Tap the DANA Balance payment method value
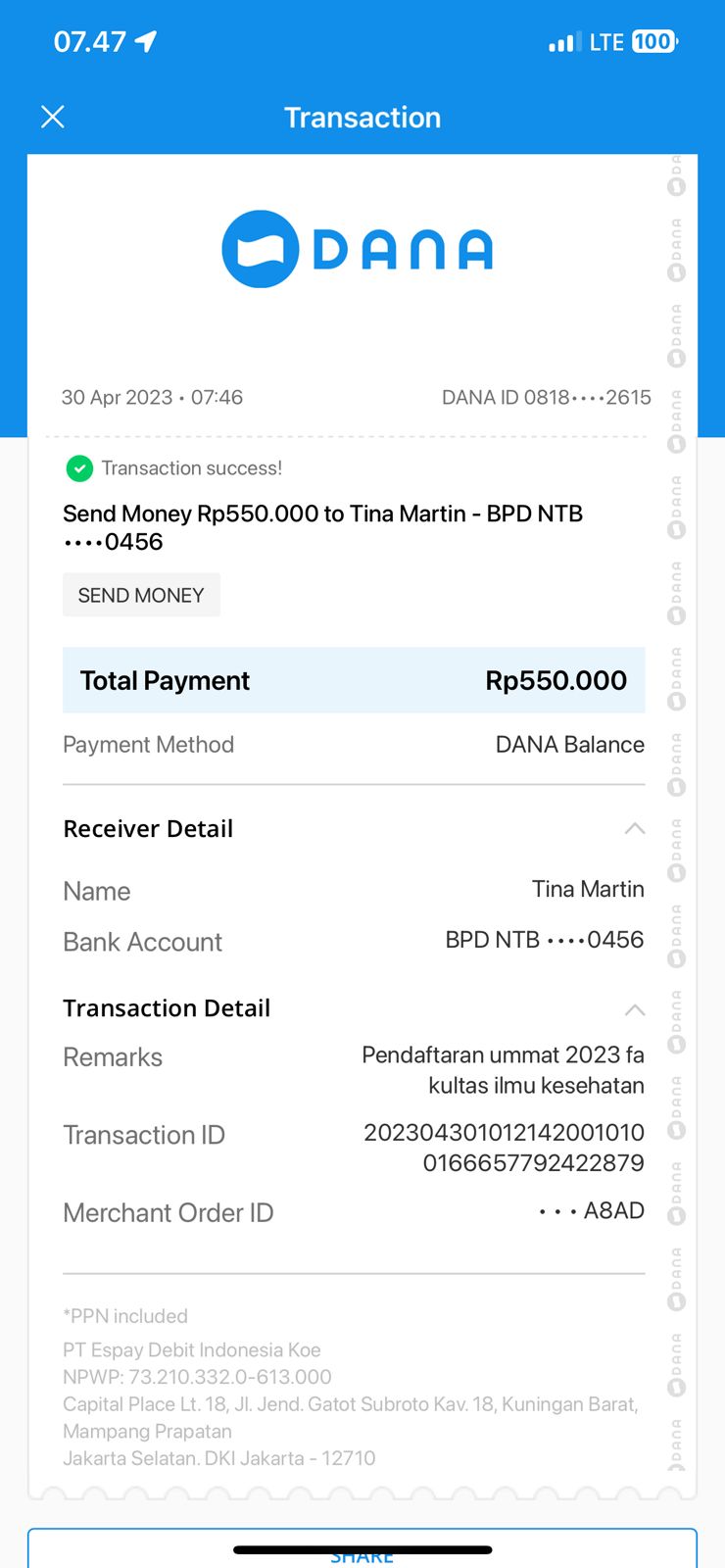This screenshot has height=1568, width=725. (569, 745)
